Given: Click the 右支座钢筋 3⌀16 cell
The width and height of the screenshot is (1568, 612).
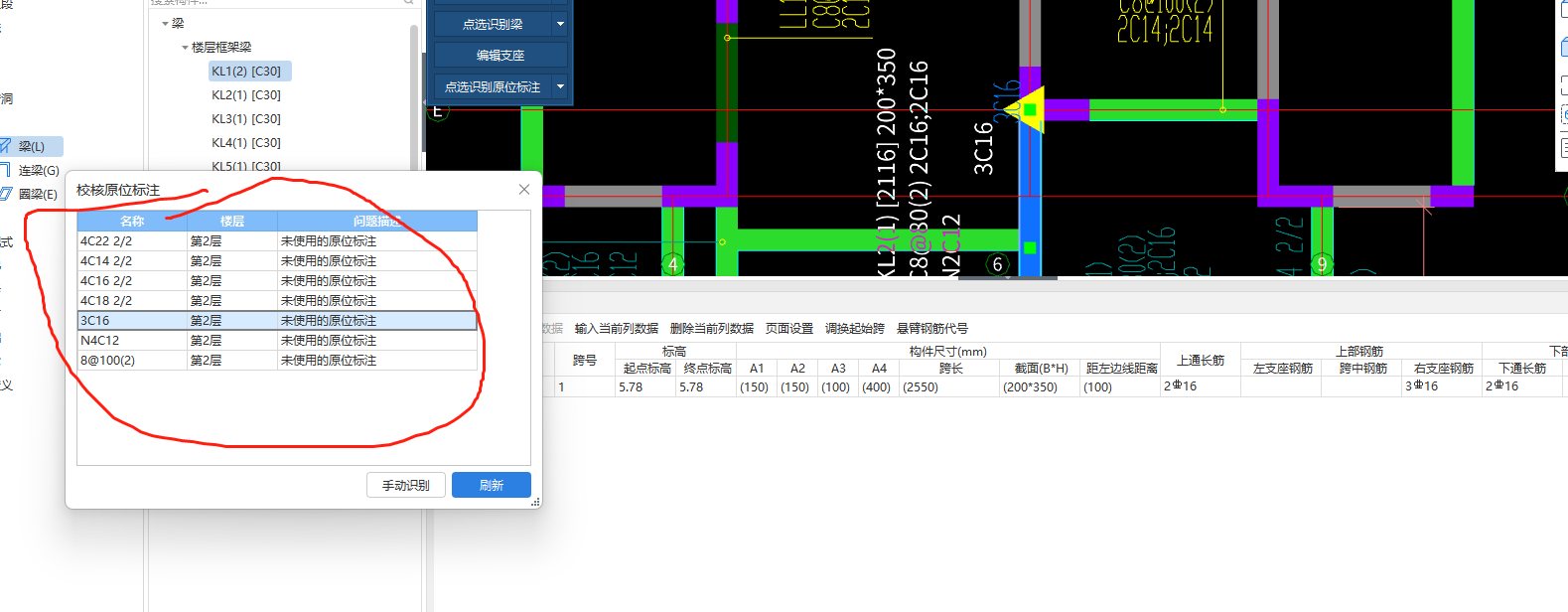Looking at the screenshot, I should [x=1442, y=387].
